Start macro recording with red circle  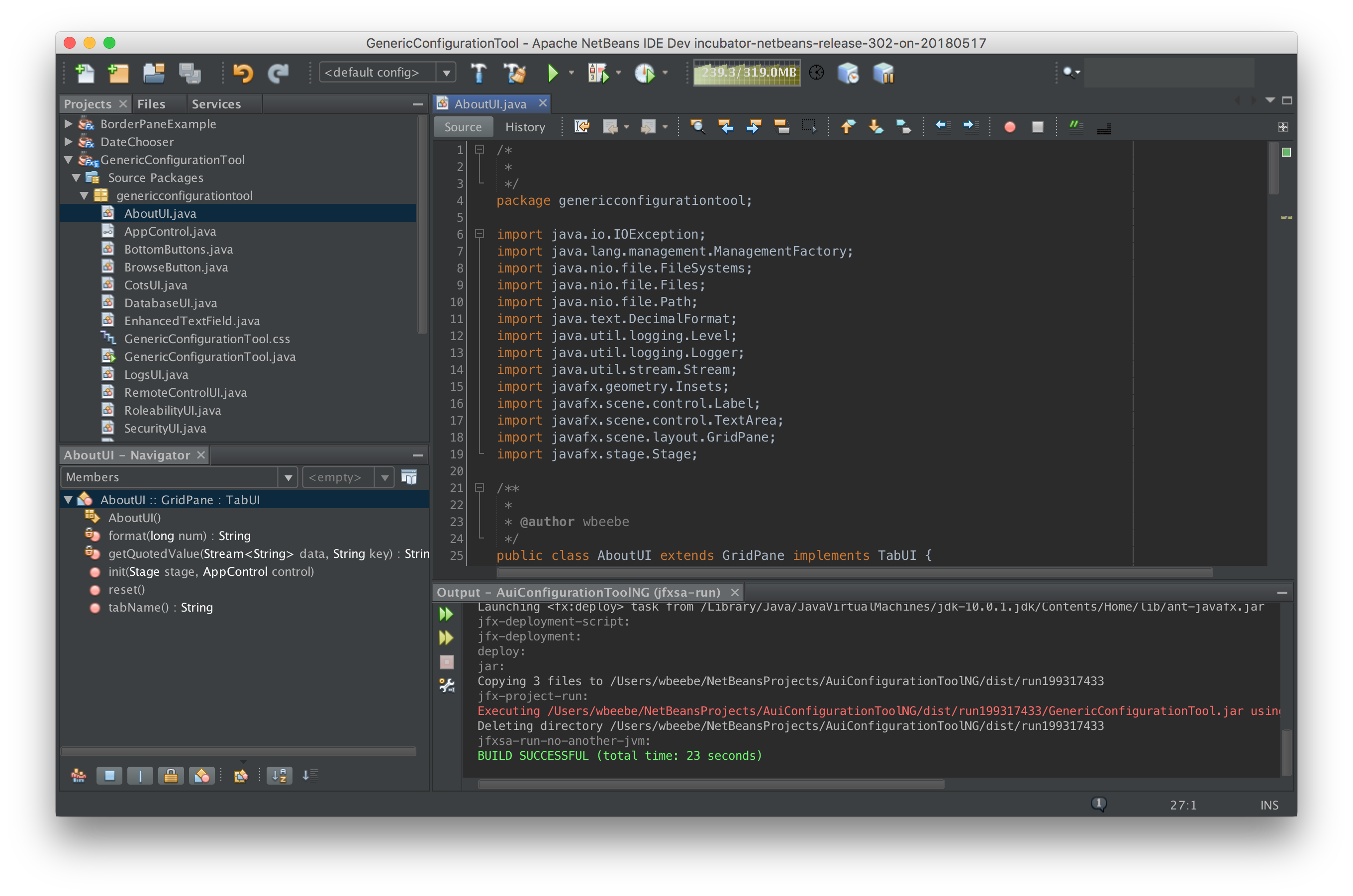pyautogui.click(x=1009, y=127)
